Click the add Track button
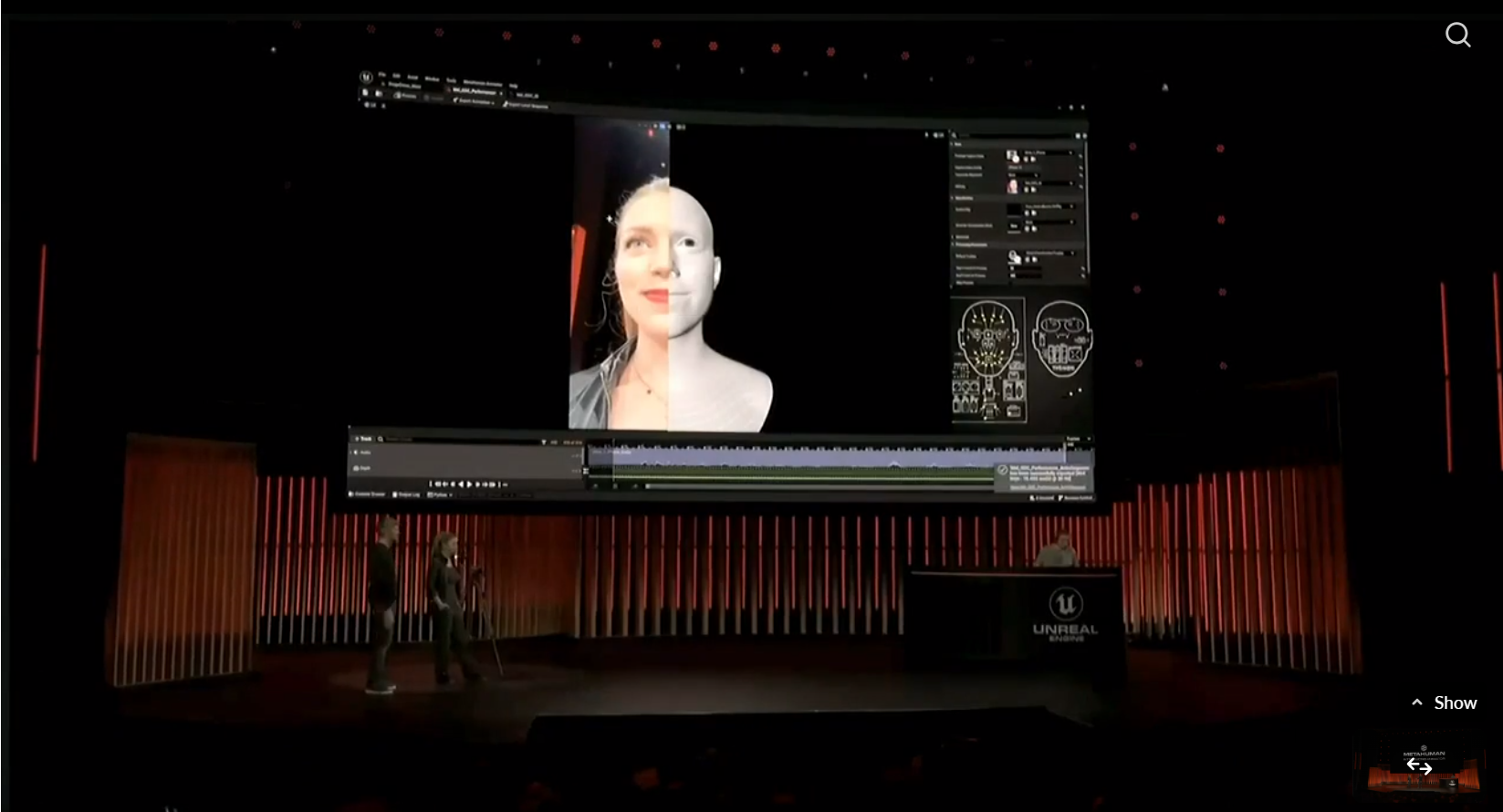The image size is (1503, 812). [364, 439]
